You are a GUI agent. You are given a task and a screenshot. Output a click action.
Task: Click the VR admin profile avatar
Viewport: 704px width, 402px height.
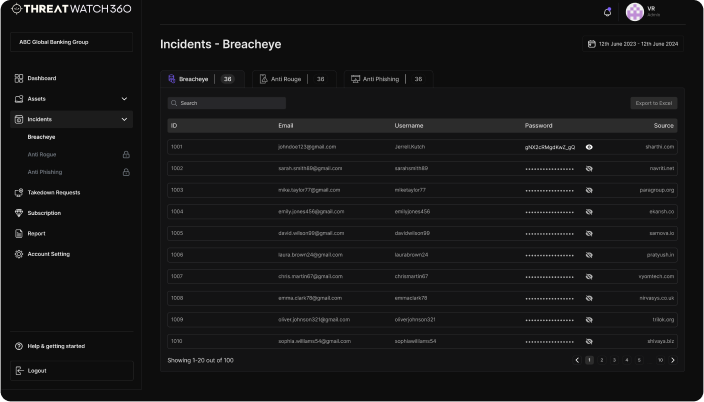click(635, 12)
